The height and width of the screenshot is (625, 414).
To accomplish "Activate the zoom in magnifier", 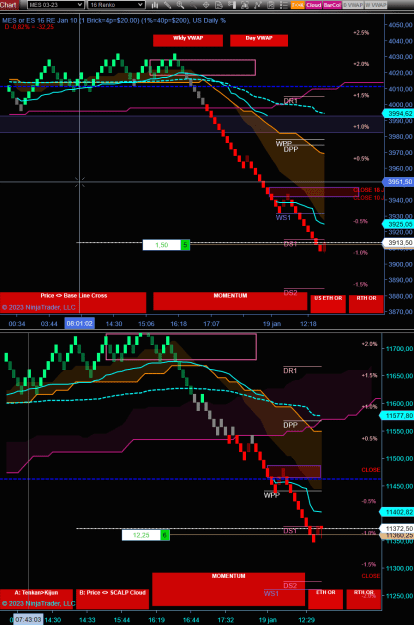I will [x=180, y=5].
